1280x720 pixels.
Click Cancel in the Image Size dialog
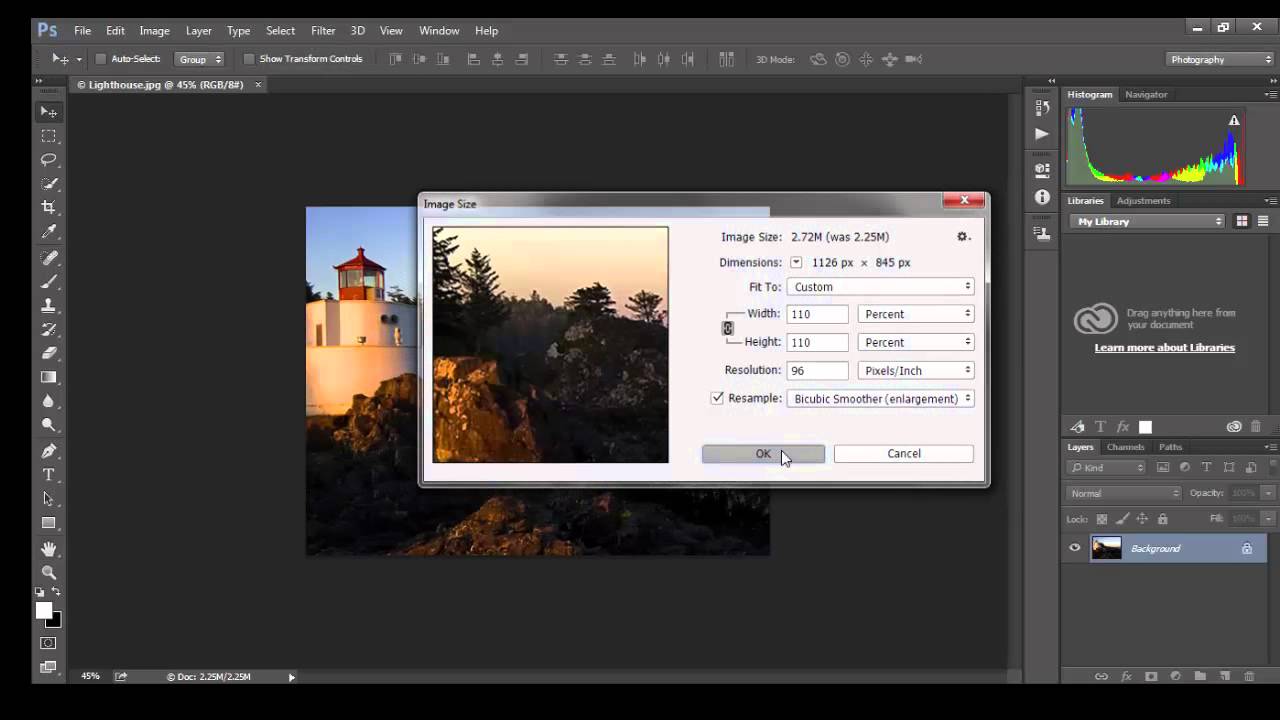[904, 454]
